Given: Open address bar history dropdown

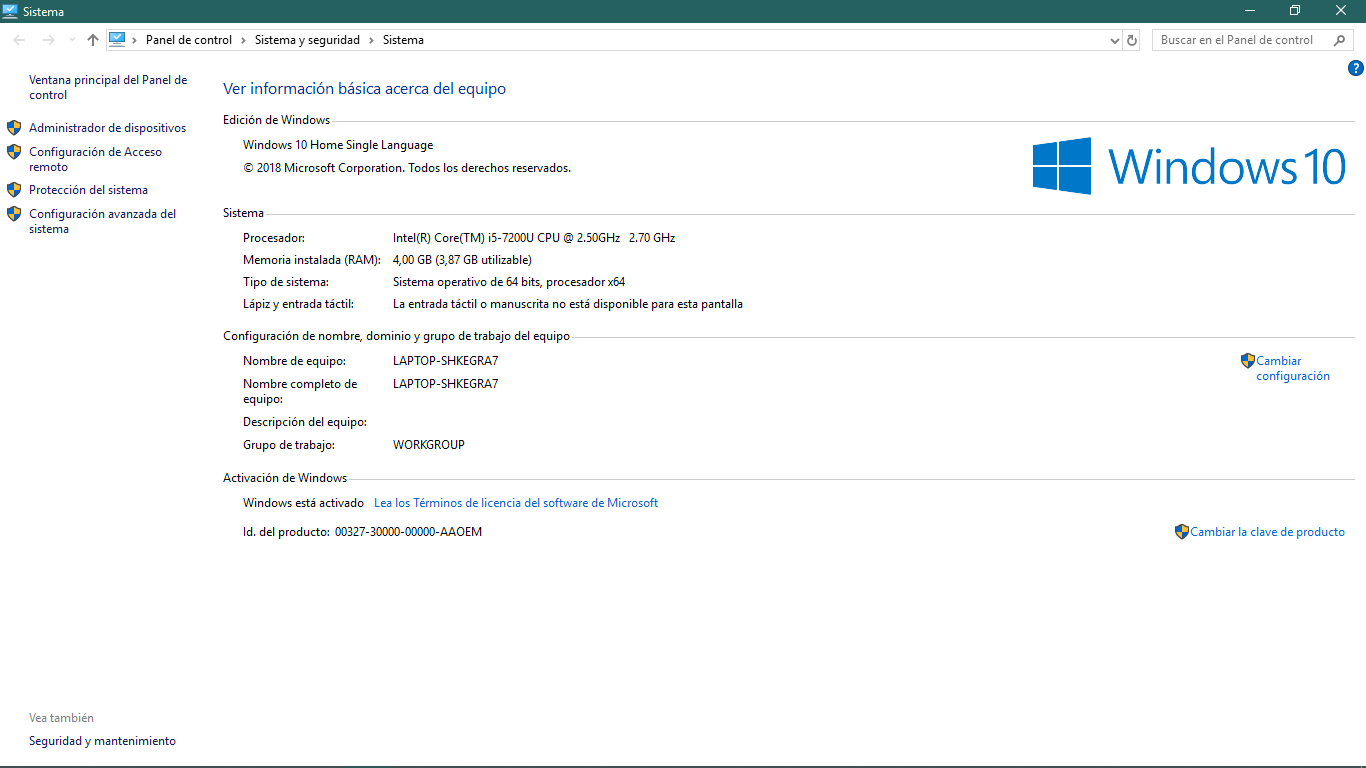Looking at the screenshot, I should click(x=1115, y=40).
